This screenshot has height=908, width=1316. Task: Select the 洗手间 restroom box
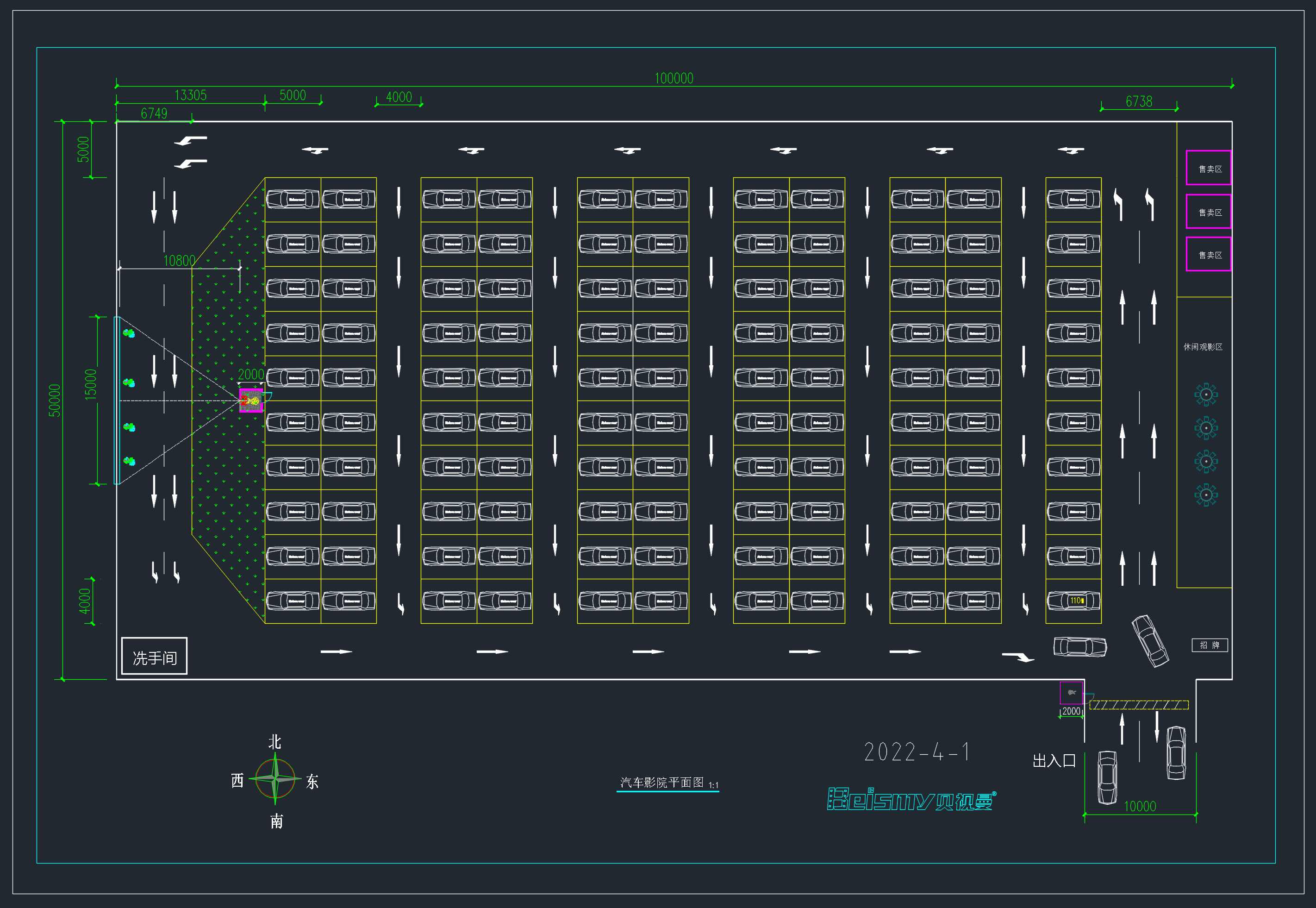pos(155,656)
